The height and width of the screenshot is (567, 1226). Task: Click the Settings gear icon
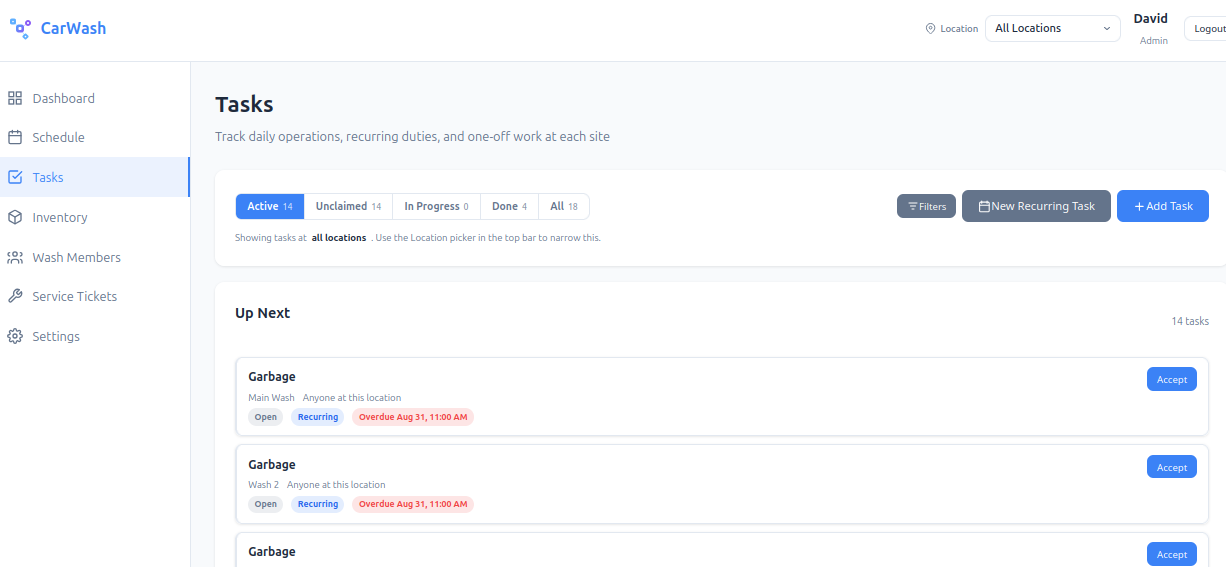[15, 336]
